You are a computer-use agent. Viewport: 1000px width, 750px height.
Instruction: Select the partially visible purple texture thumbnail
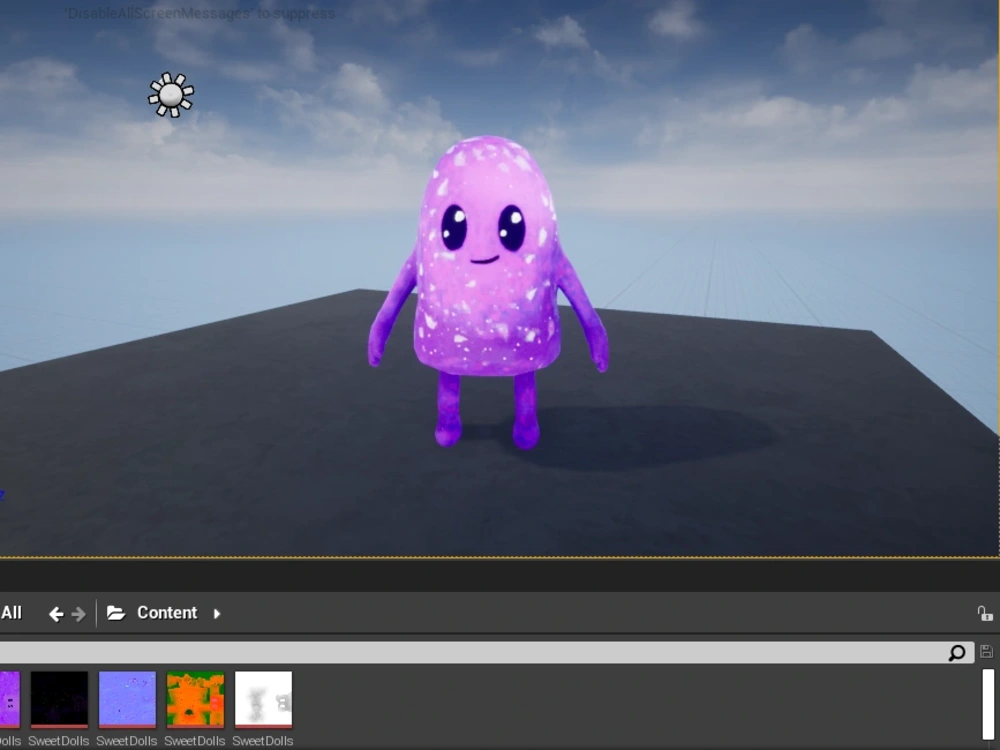10,699
